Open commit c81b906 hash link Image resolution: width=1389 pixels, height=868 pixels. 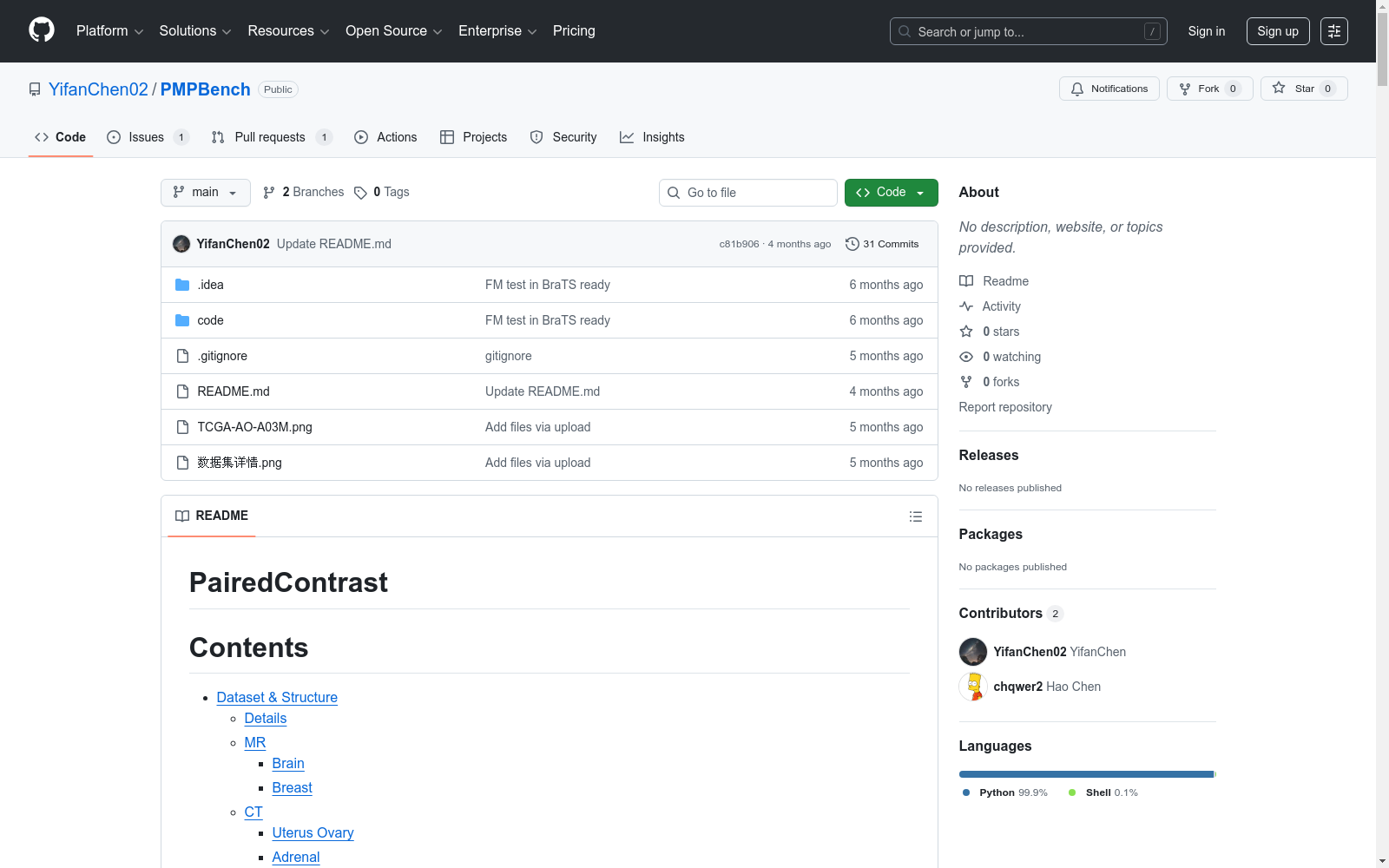click(x=739, y=245)
